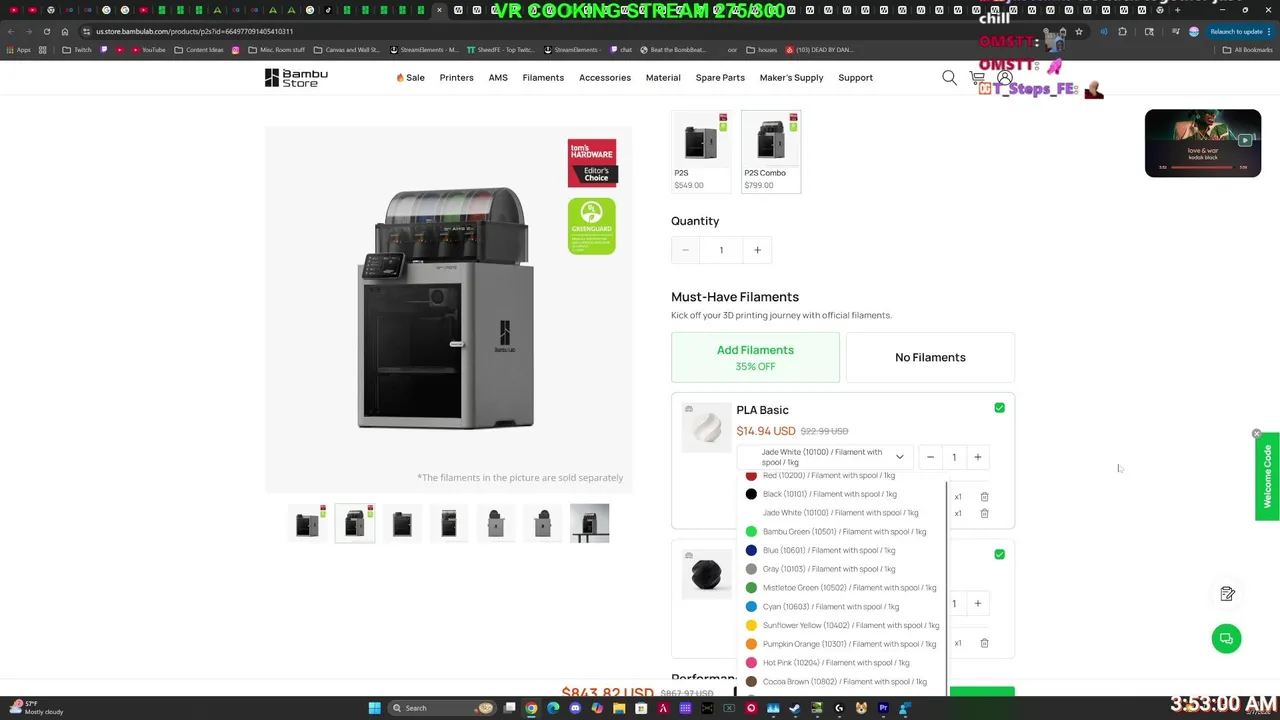Select the No Filaments option
Screen dimensions: 1280x720
930,358
